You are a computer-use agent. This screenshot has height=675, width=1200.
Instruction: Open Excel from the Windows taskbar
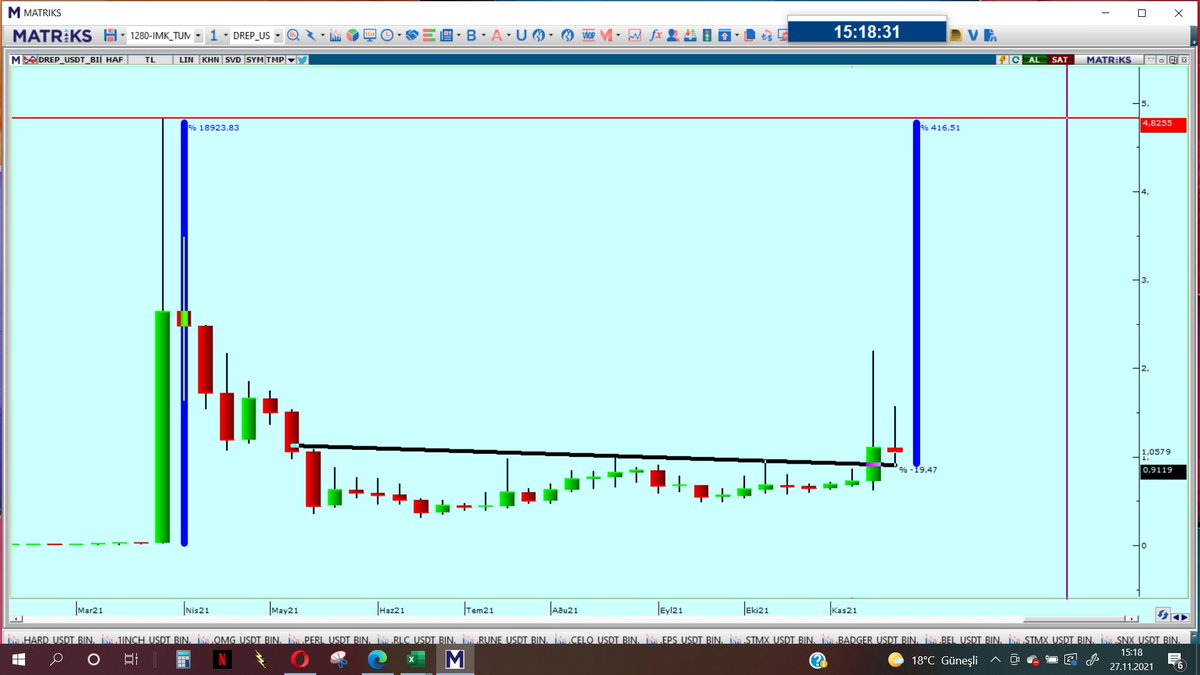[415, 660]
